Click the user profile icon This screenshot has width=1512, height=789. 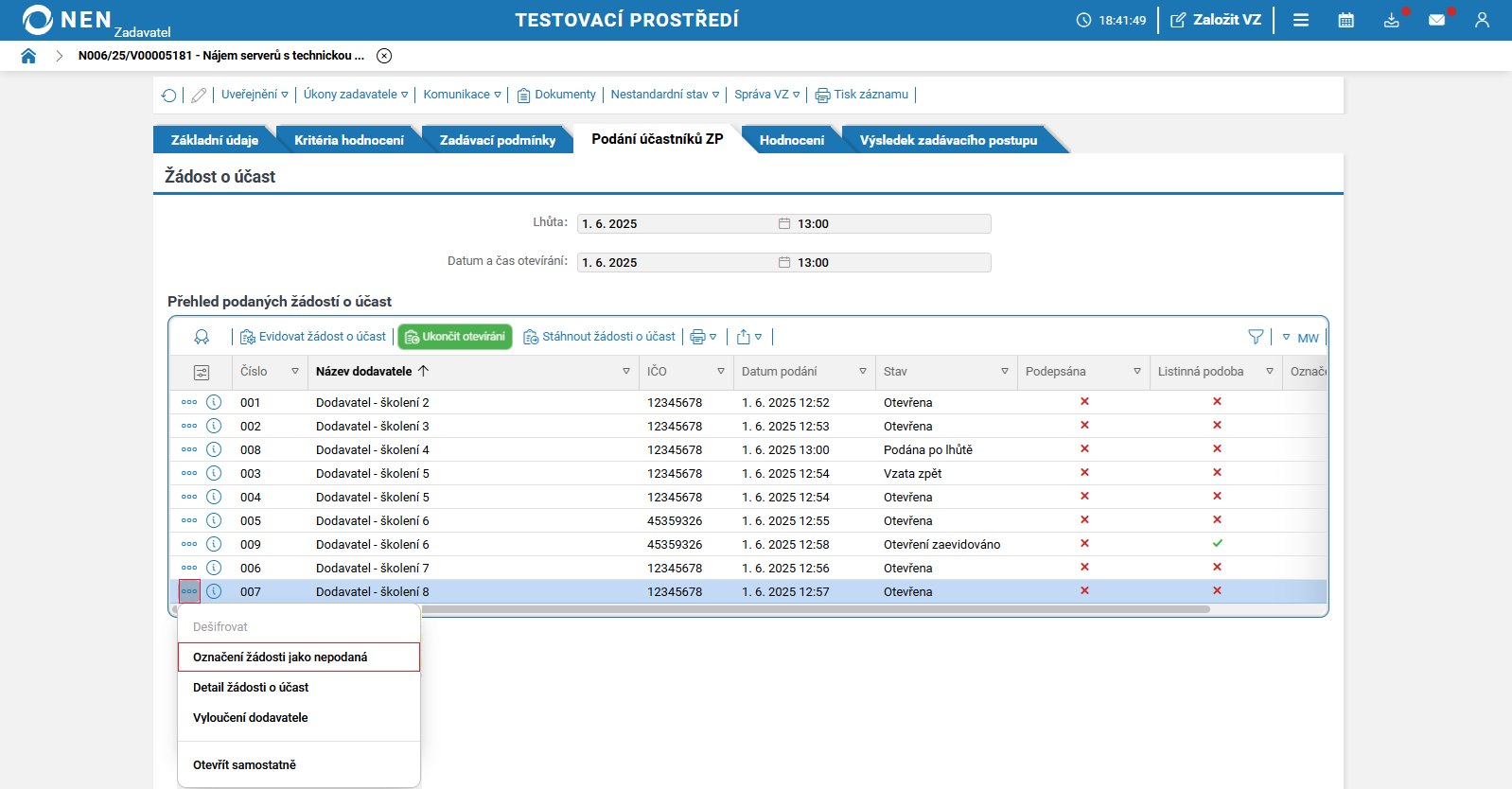[x=1482, y=20]
